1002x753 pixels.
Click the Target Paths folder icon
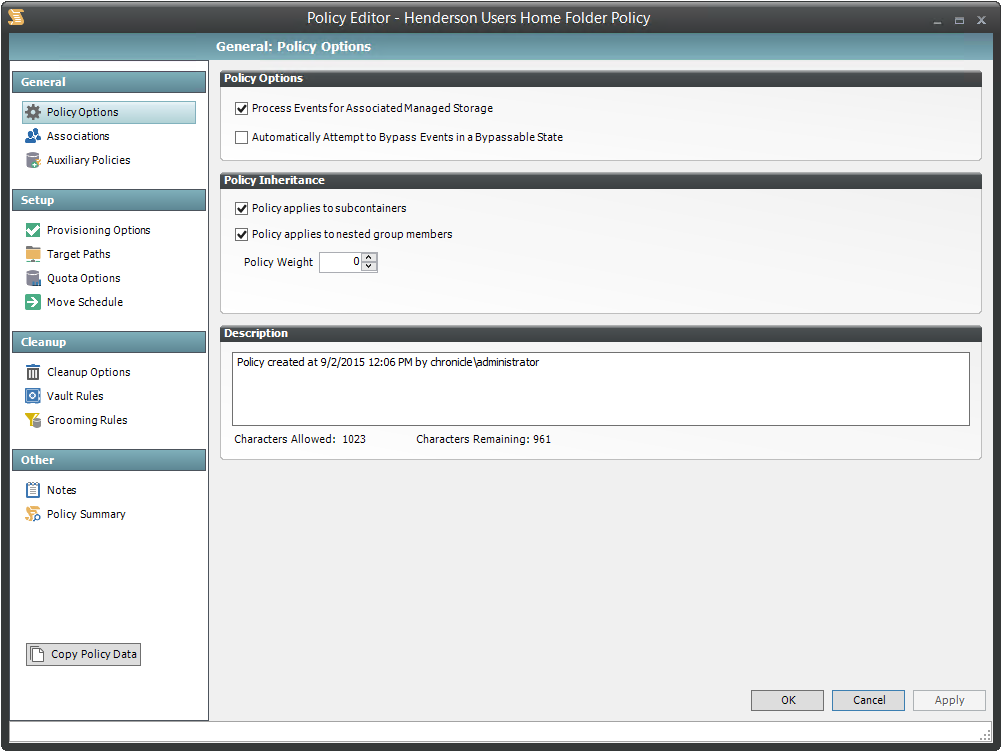tap(33, 254)
